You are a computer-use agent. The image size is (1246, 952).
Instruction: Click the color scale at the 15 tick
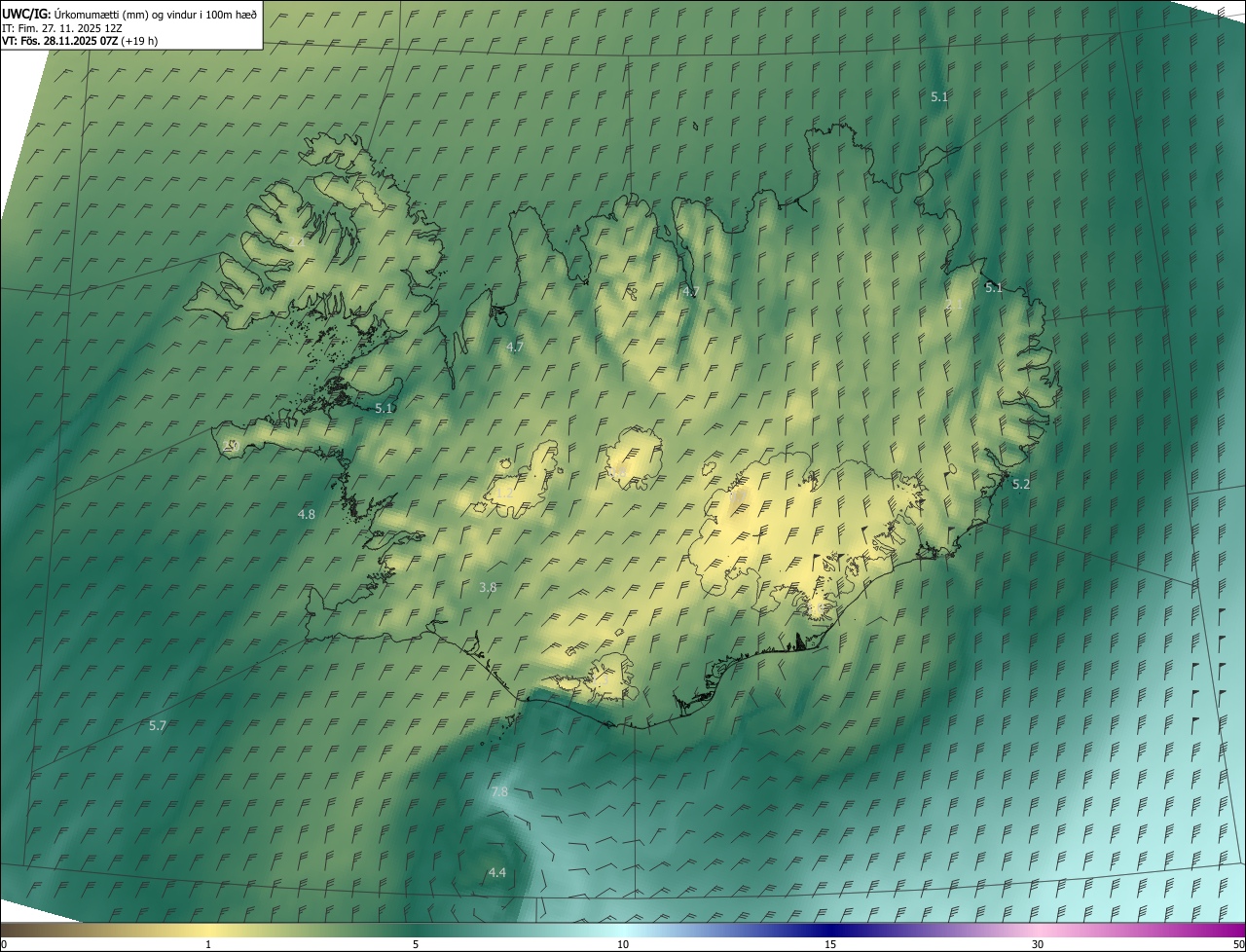click(830, 944)
